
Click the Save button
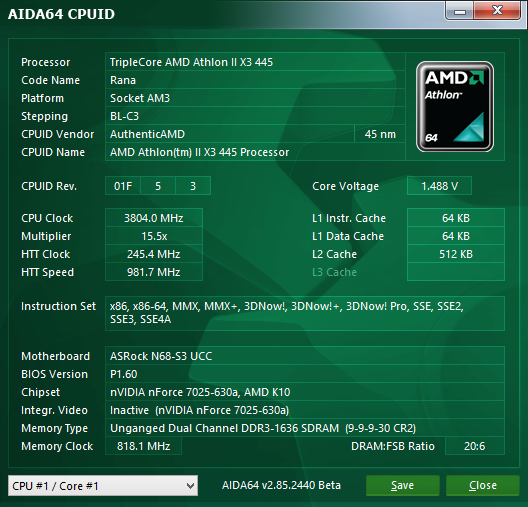tap(402, 485)
